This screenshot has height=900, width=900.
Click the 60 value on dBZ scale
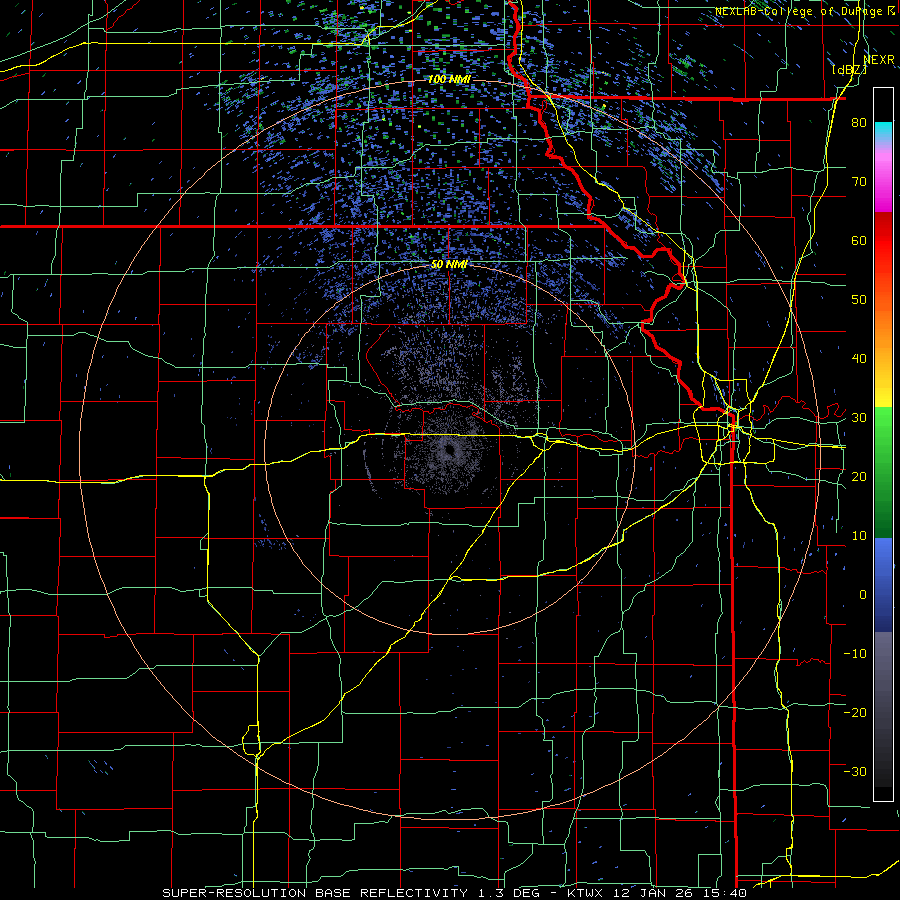pos(859,240)
